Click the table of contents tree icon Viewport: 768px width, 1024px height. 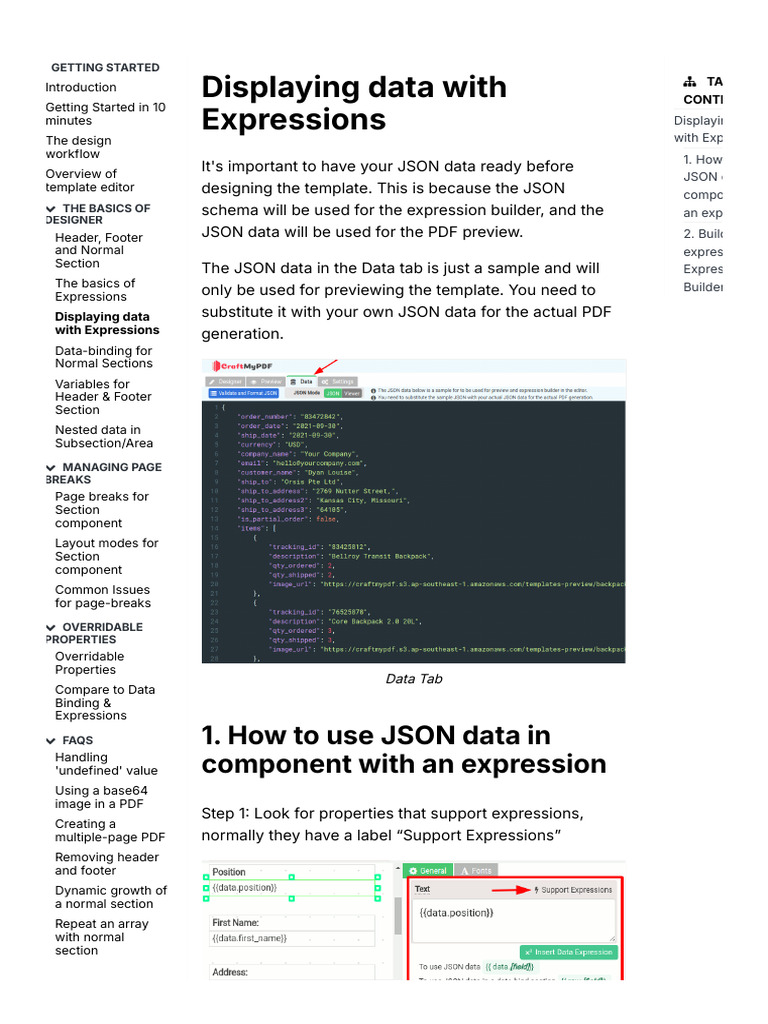click(690, 82)
